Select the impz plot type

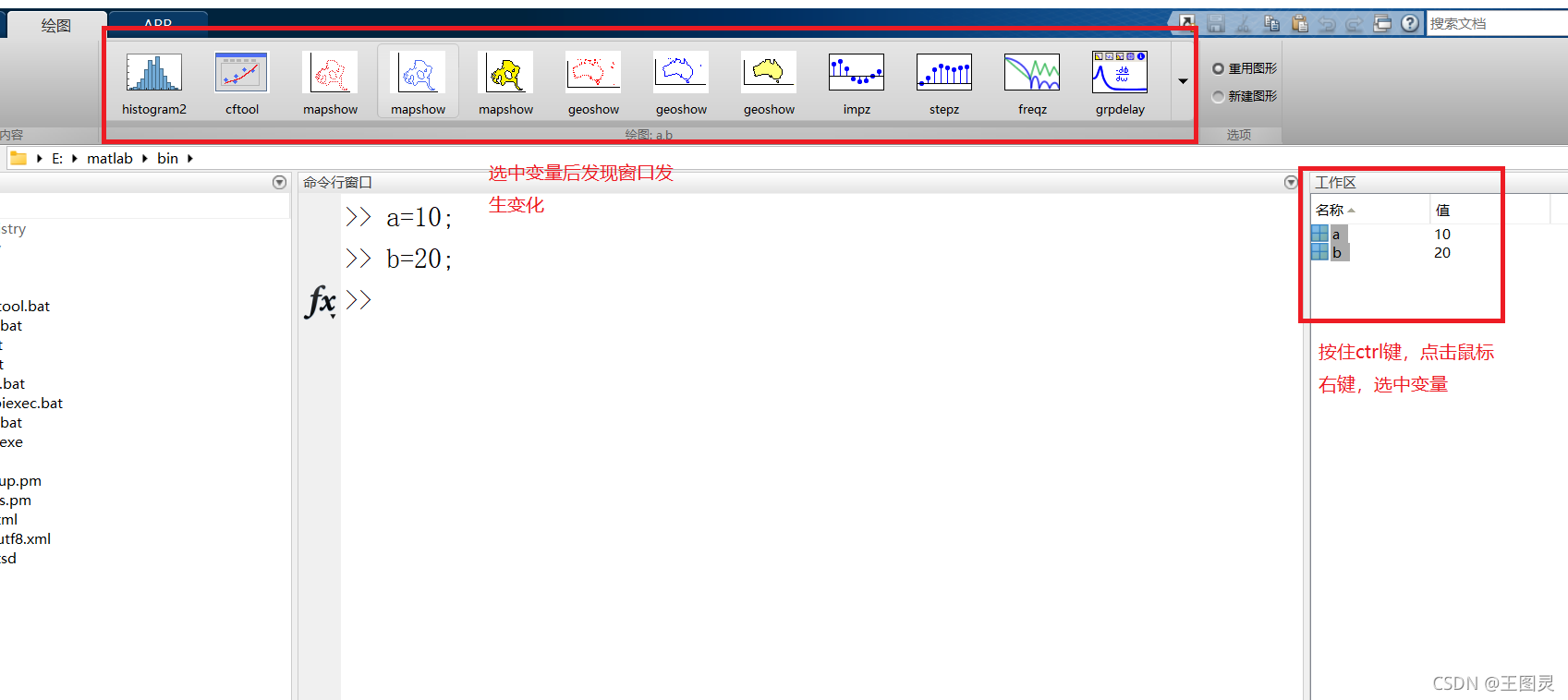(x=857, y=83)
